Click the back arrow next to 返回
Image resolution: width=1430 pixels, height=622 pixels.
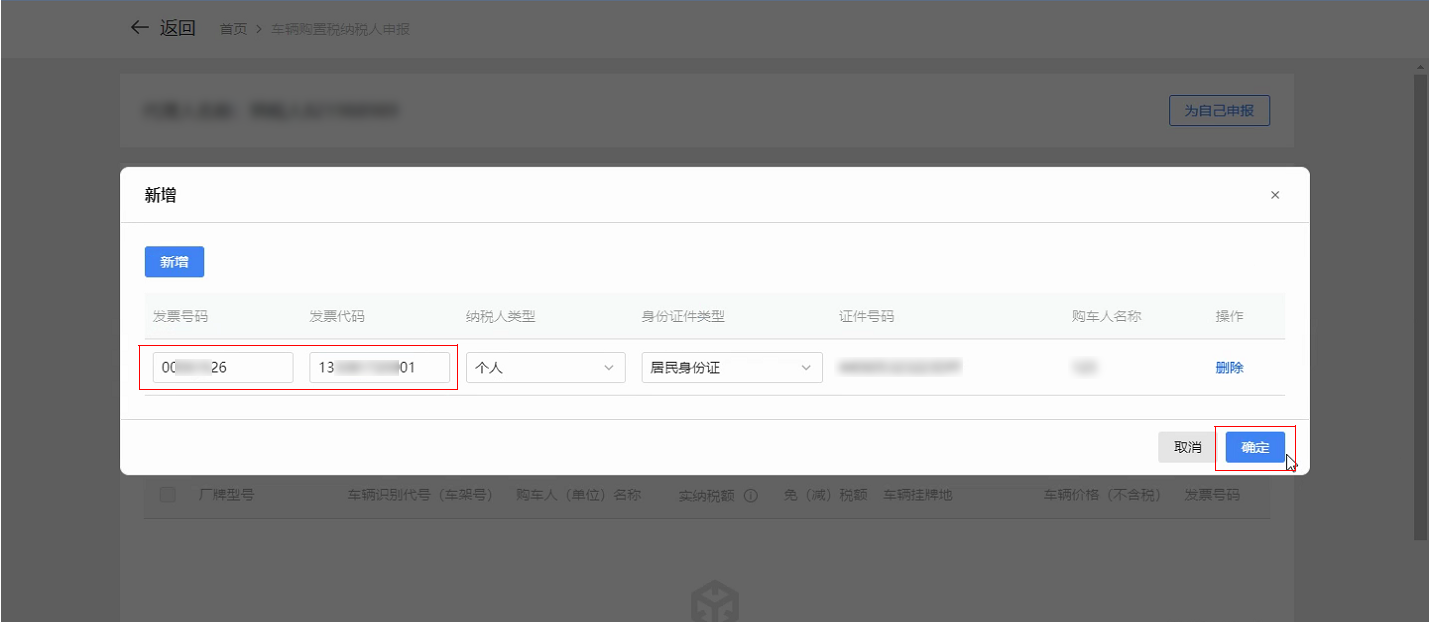coord(139,28)
